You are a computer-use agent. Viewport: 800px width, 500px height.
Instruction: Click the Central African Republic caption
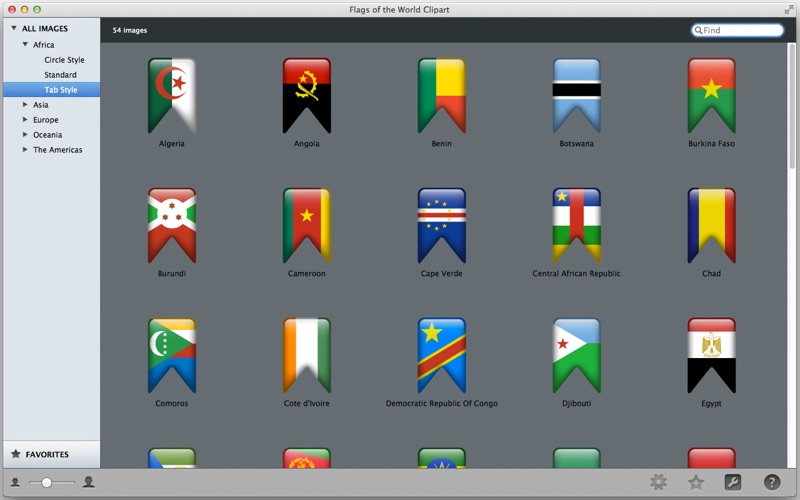pos(577,273)
